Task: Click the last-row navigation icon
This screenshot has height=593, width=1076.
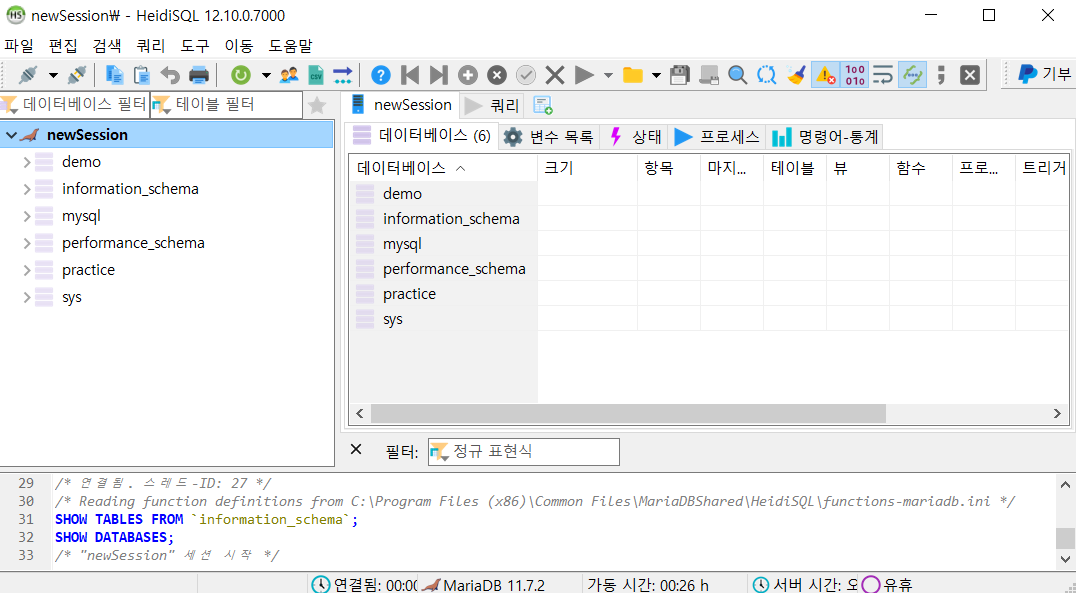Action: [x=438, y=75]
